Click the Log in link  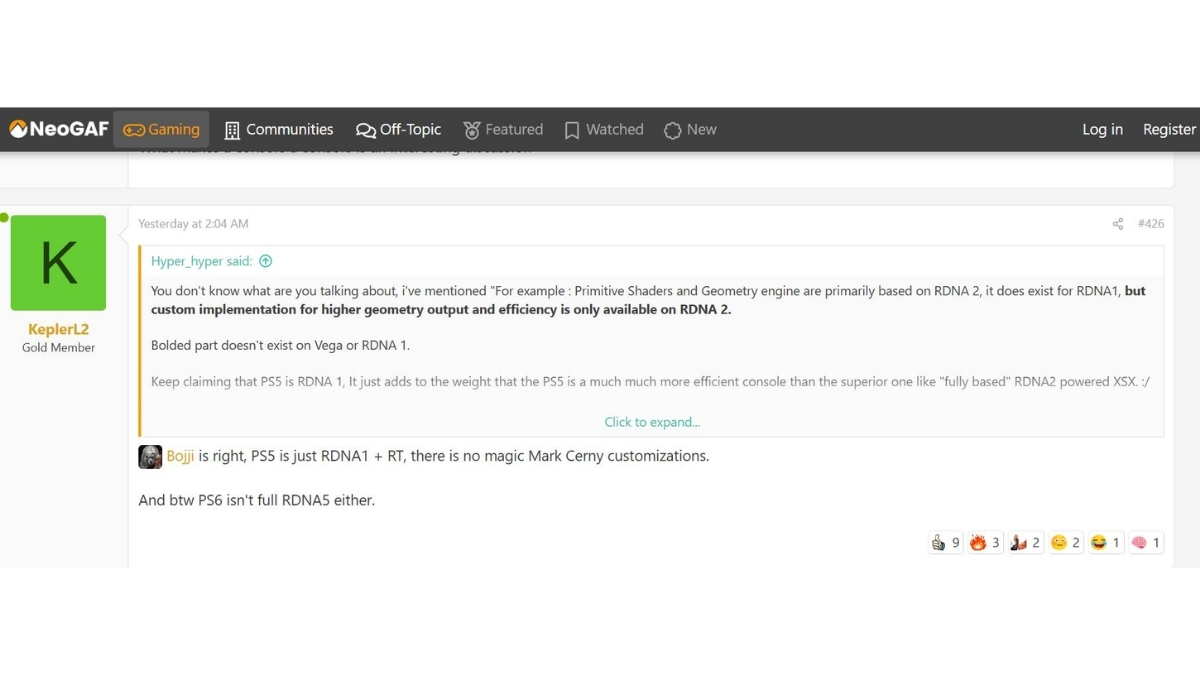pos(1102,129)
